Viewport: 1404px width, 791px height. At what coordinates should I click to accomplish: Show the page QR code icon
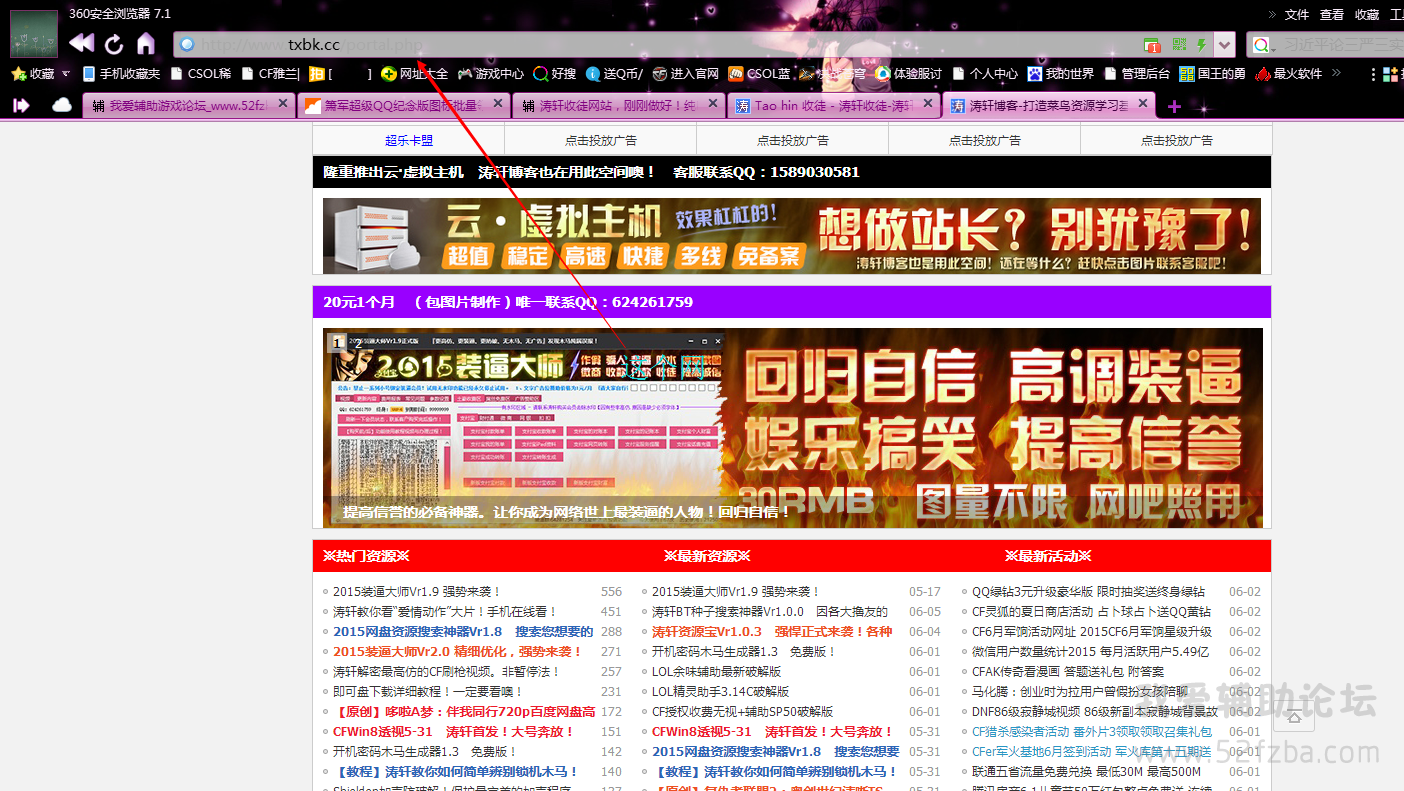coord(1179,45)
